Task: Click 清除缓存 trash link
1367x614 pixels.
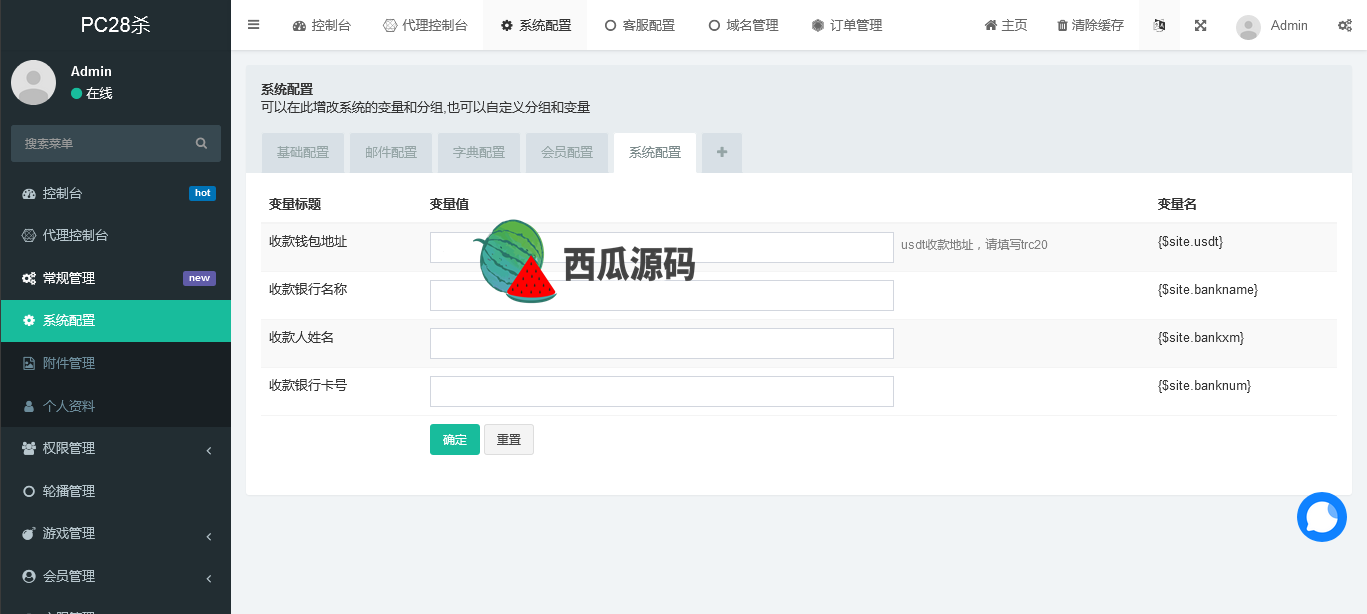Action: click(x=1090, y=25)
